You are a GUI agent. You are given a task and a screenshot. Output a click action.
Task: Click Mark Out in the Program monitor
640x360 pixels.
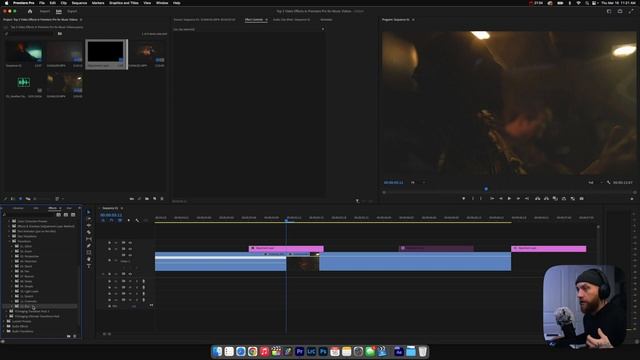click(481, 199)
